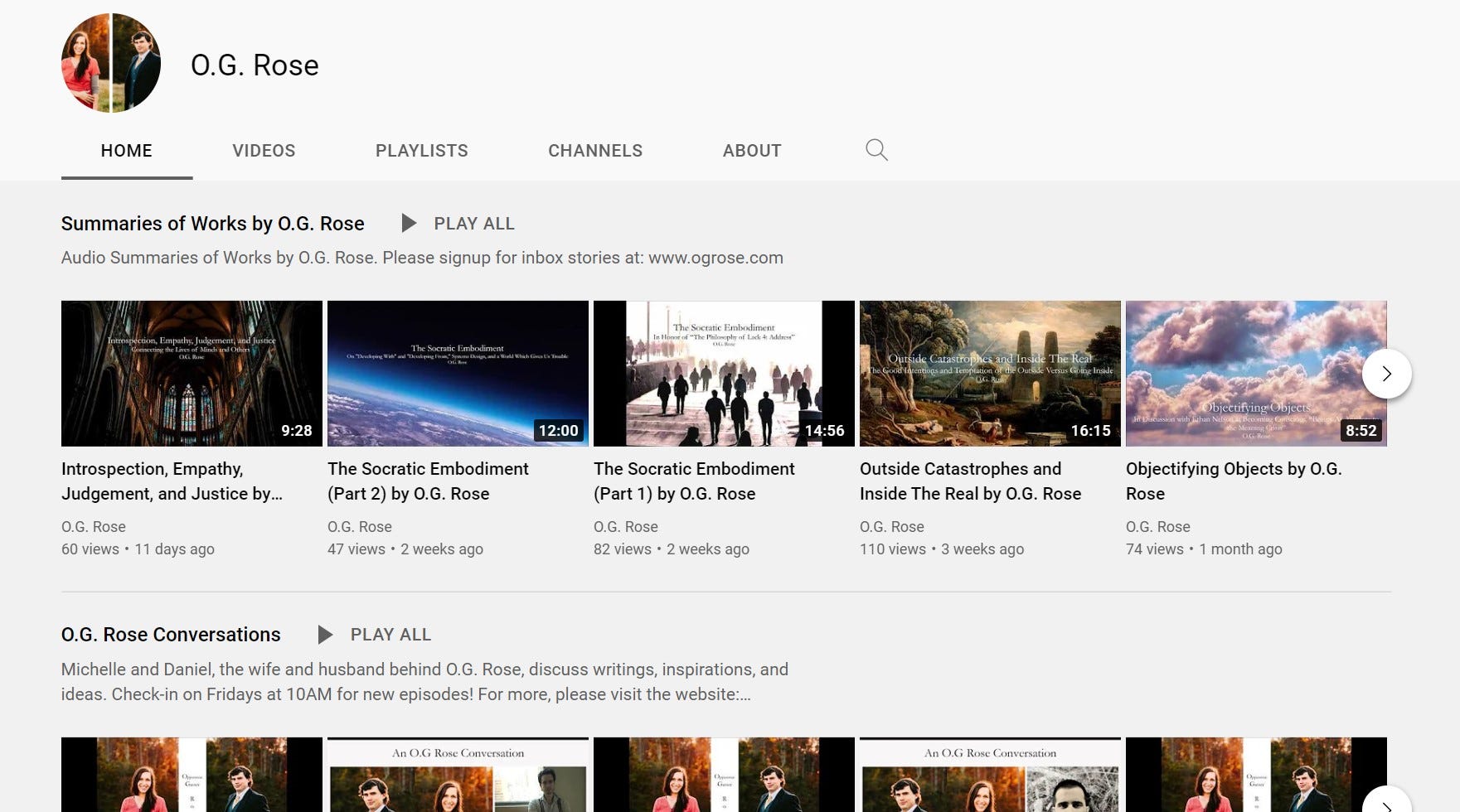Click the 16:15 duration badge
The height and width of the screenshot is (812, 1460).
coord(1091,431)
